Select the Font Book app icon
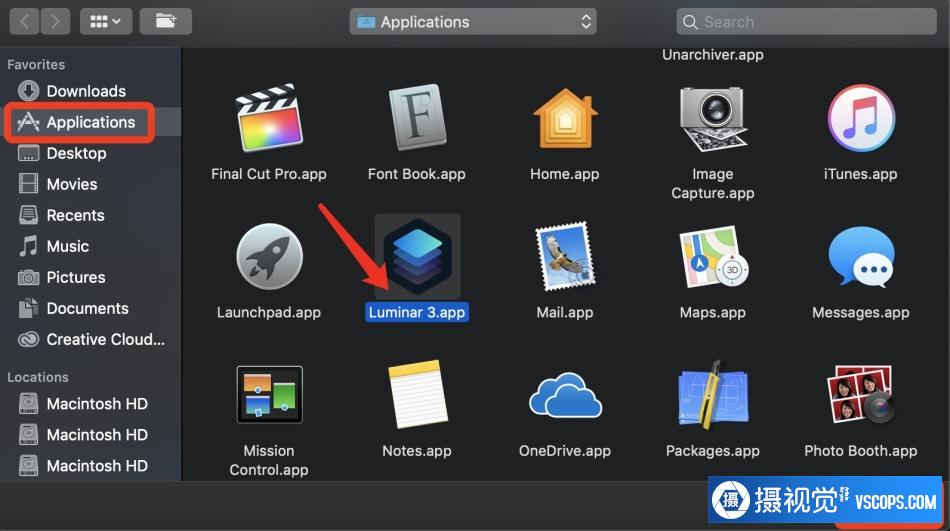Image resolution: width=950 pixels, height=531 pixels. [417, 118]
